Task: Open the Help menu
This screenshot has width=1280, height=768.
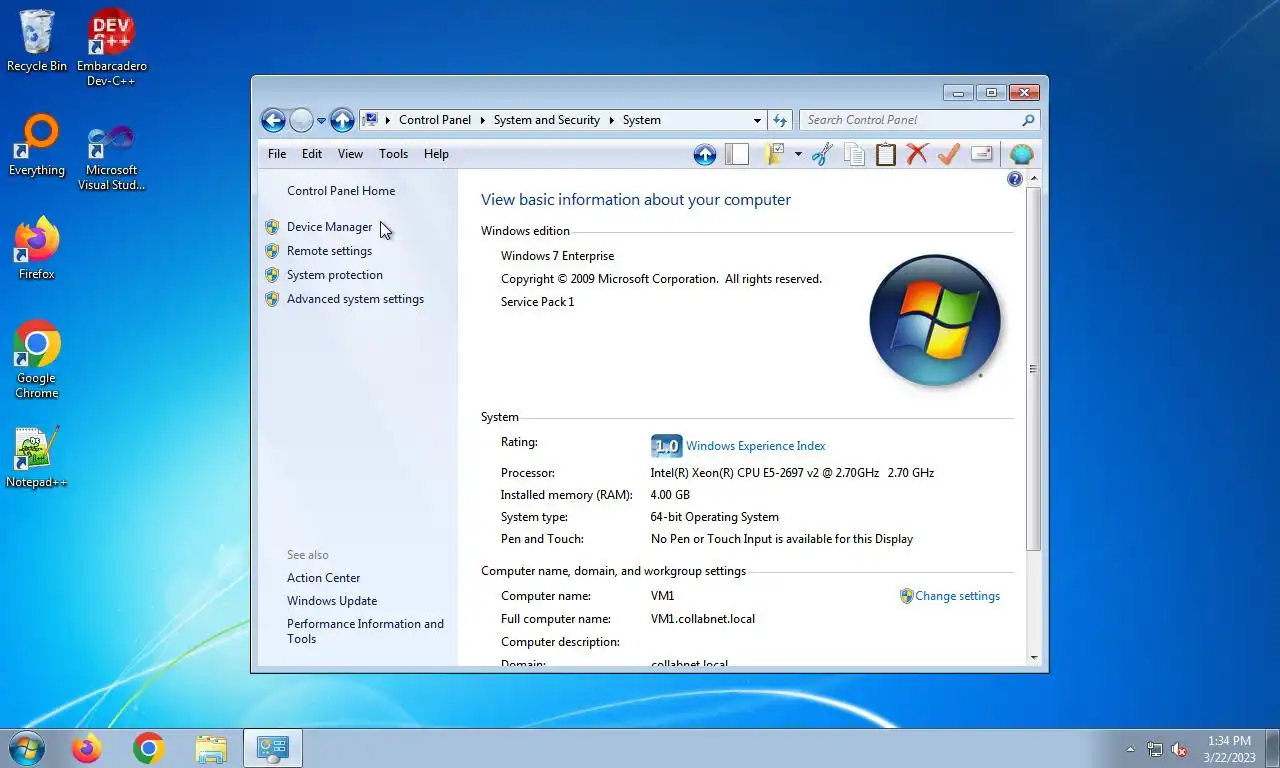Action: [x=436, y=154]
